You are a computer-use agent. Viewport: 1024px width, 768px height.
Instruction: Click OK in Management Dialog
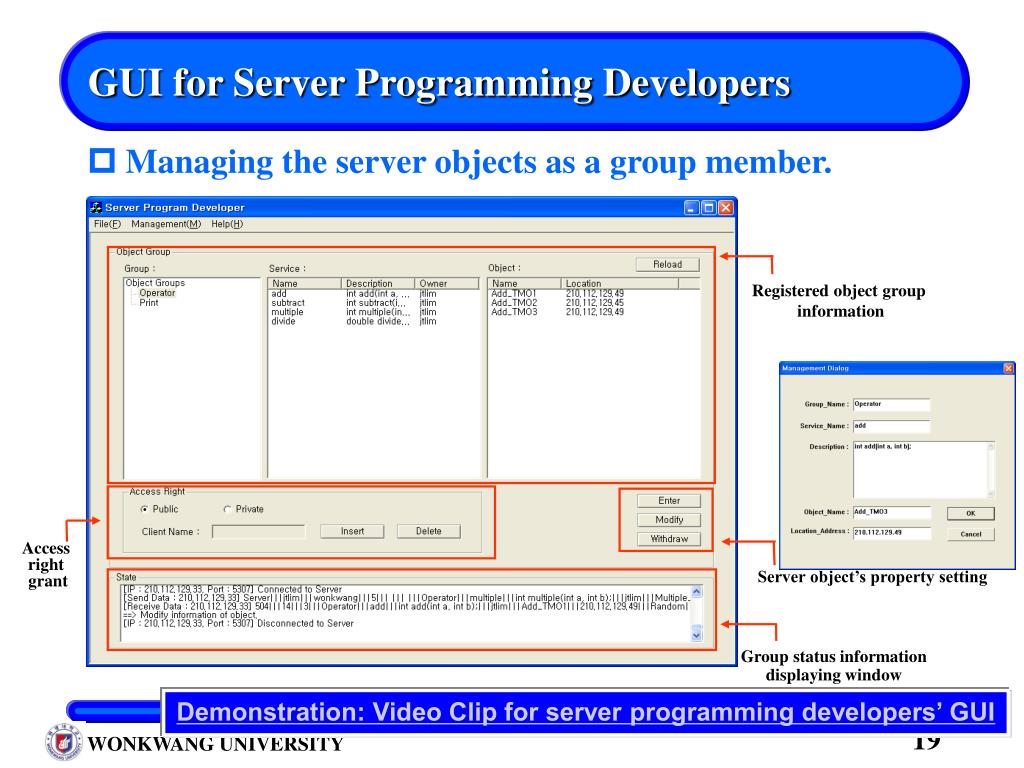[970, 513]
